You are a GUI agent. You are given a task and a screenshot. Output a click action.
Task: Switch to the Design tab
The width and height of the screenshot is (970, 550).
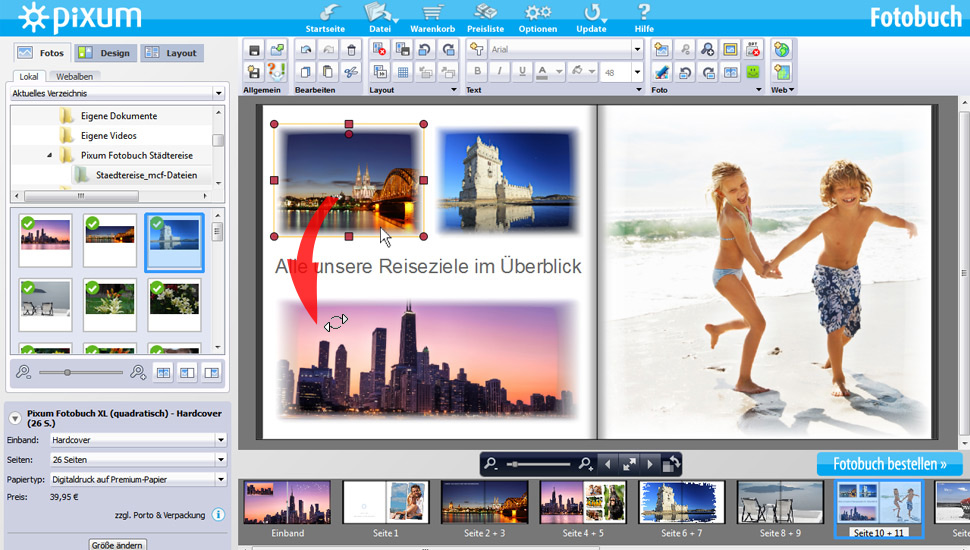coord(104,53)
